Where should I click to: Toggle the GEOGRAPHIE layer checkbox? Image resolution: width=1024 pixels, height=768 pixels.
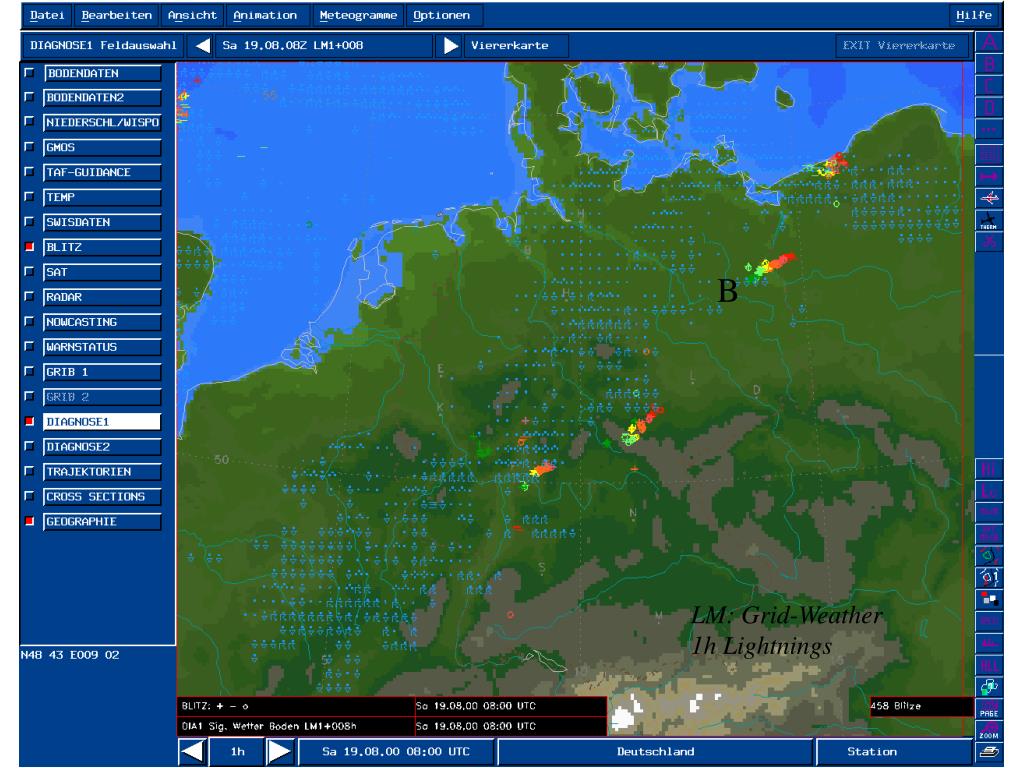click(x=30, y=522)
